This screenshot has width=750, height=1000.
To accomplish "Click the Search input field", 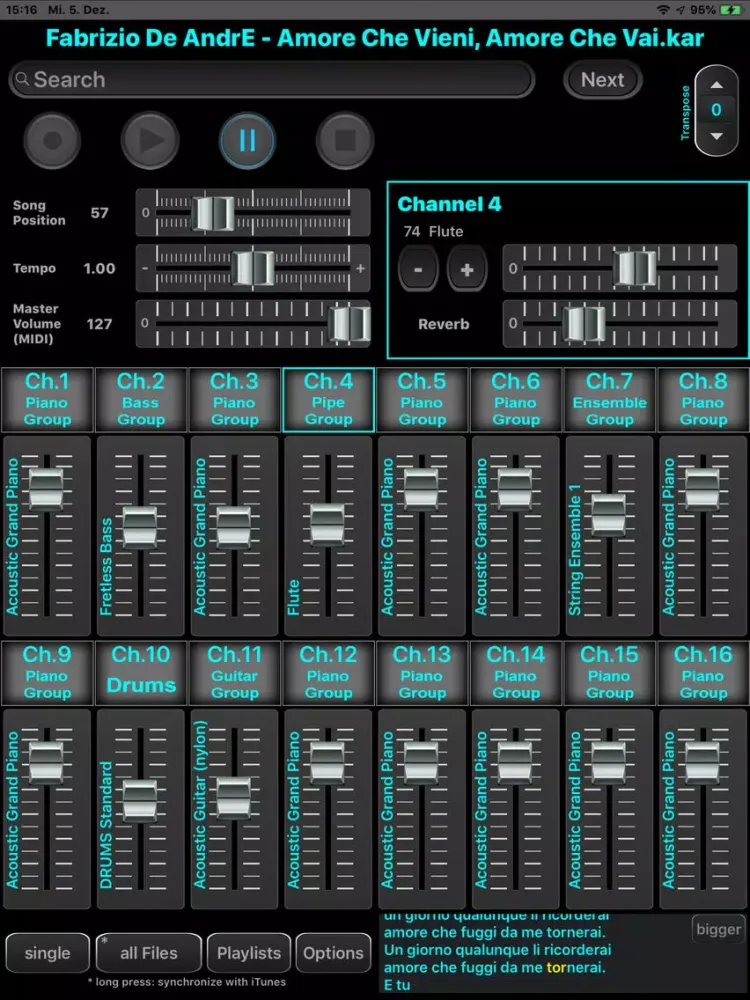I will click(x=272, y=80).
